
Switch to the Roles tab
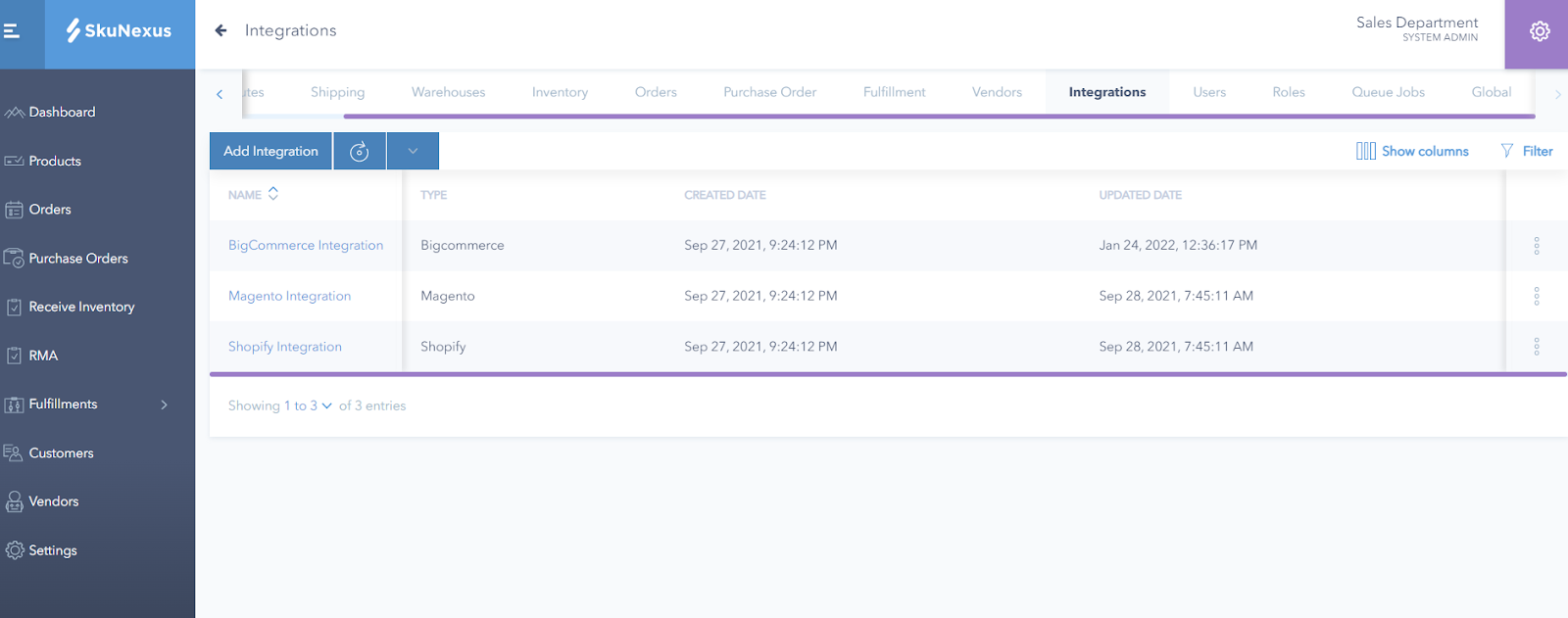coord(1289,92)
